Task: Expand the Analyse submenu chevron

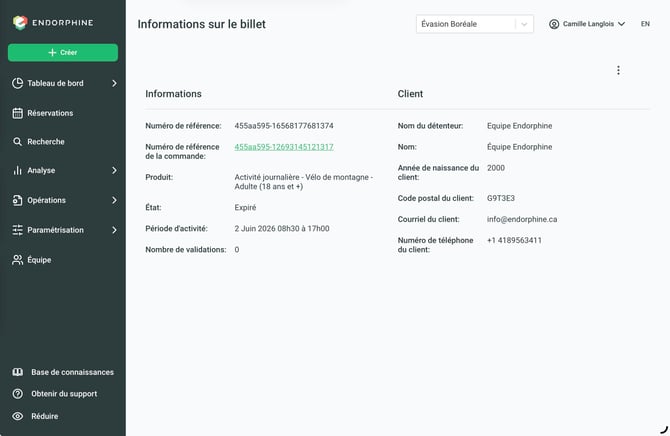Action: [114, 170]
